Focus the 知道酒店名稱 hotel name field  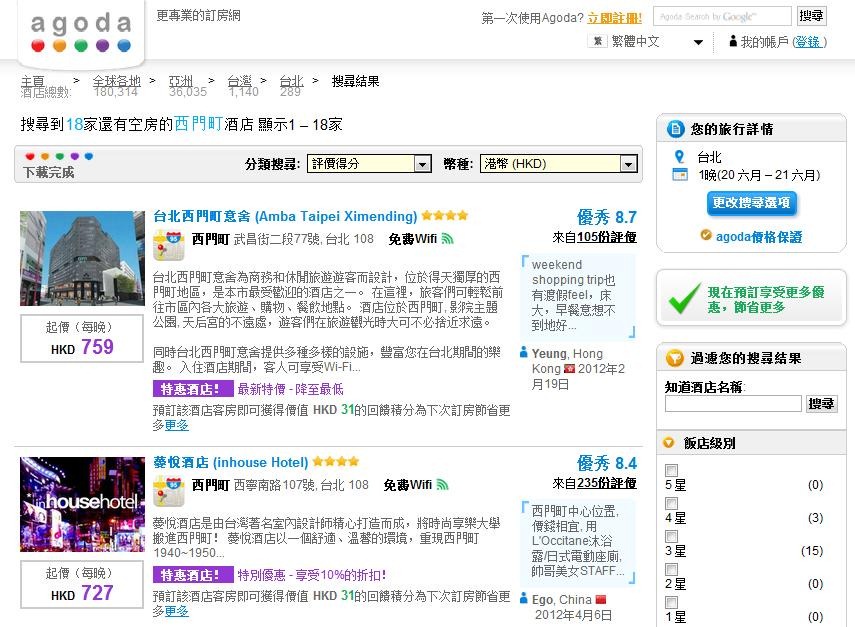733,403
